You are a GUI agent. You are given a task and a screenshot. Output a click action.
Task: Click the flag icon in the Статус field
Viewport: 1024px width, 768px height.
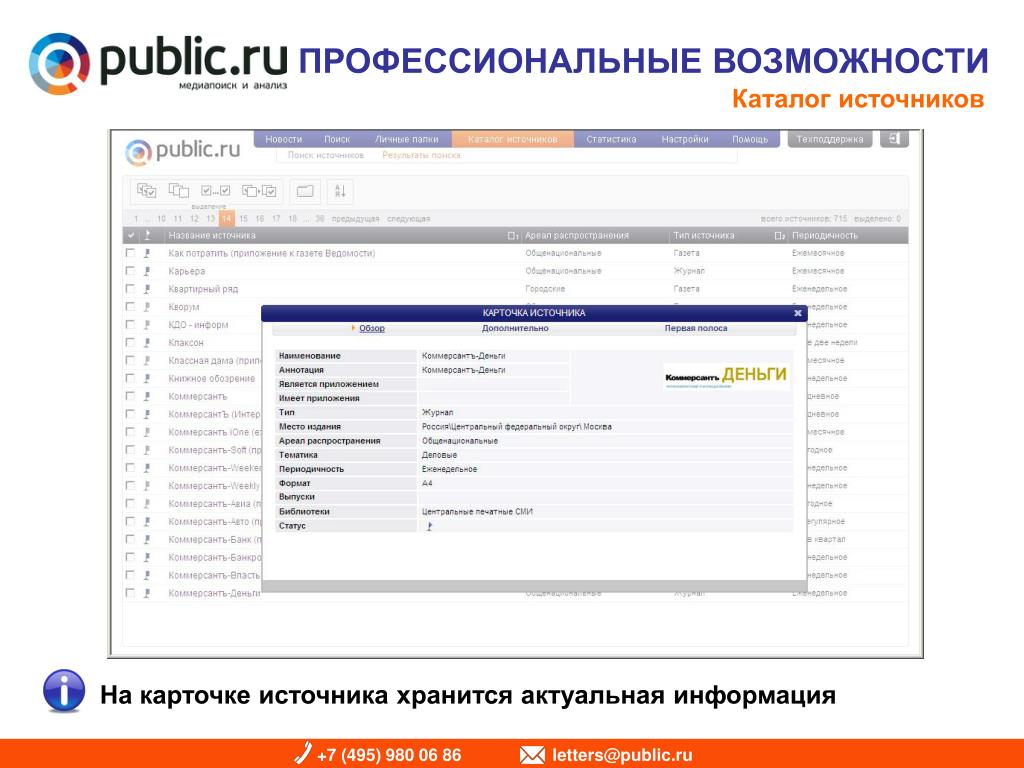[429, 526]
